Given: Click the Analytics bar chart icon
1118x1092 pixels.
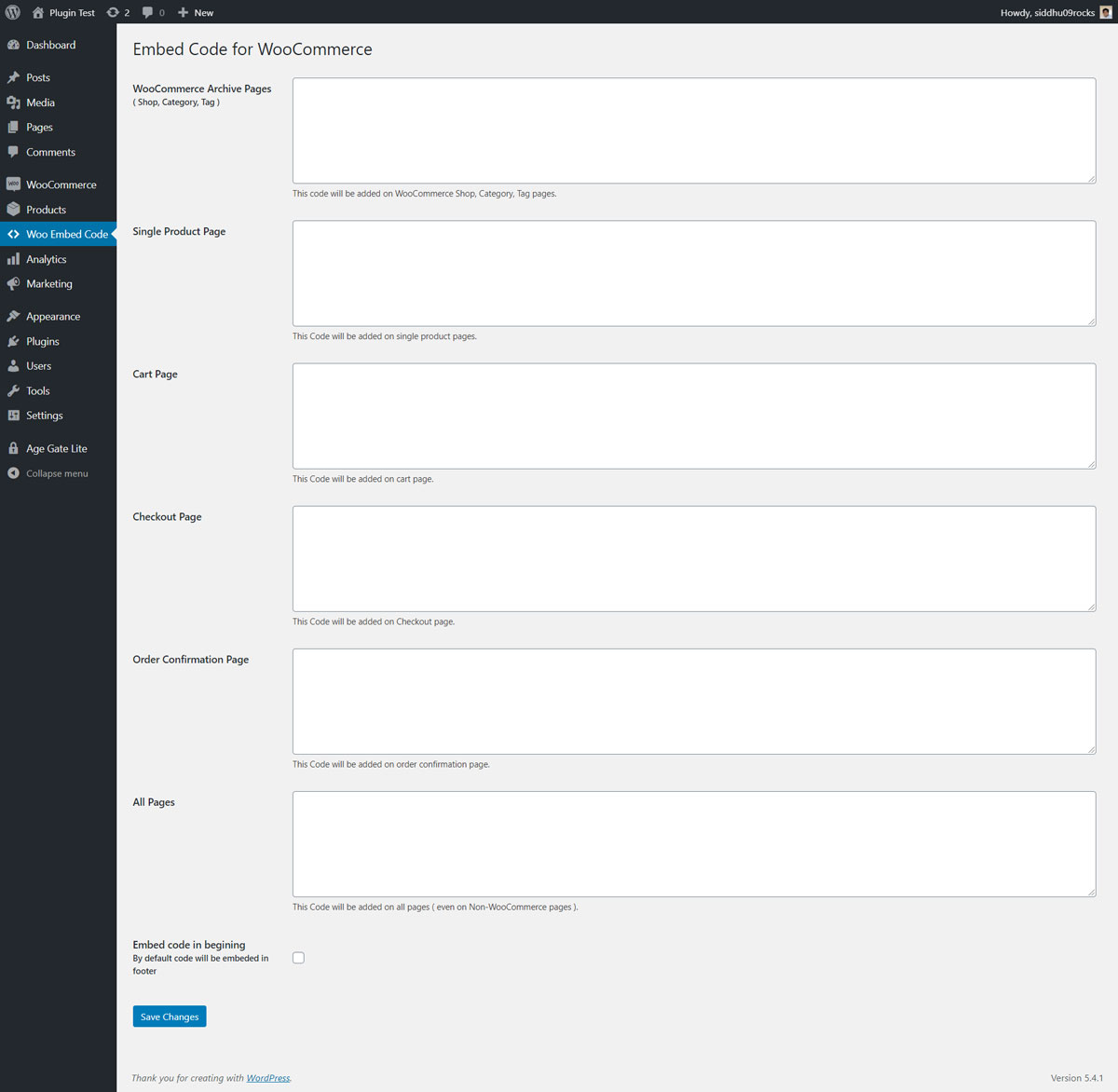Looking at the screenshot, I should pyautogui.click(x=13, y=259).
